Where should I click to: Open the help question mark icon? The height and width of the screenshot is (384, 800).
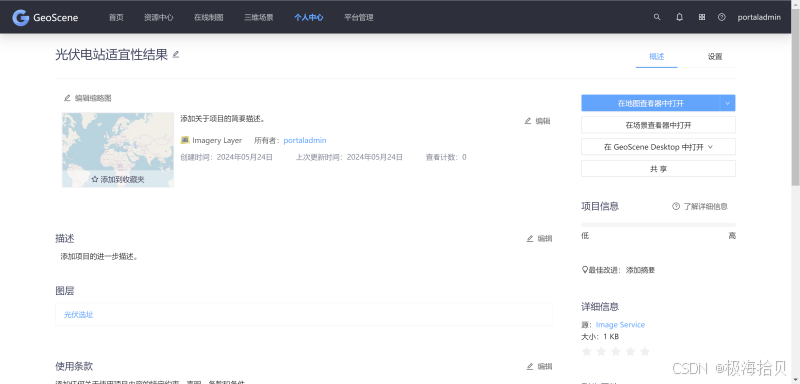coord(721,17)
